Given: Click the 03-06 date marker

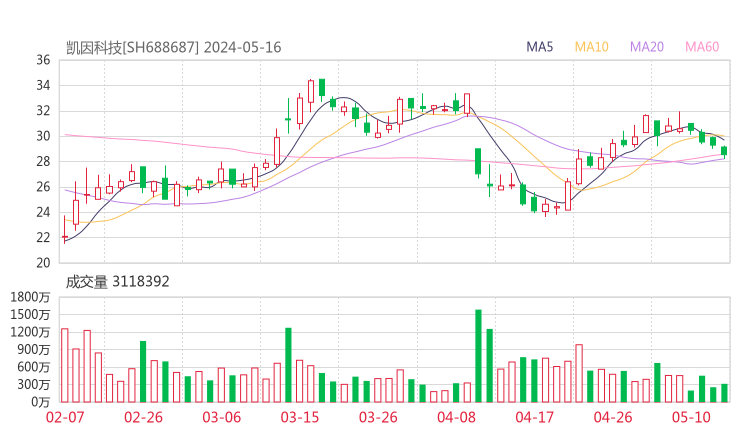Looking at the screenshot, I should click(221, 417).
